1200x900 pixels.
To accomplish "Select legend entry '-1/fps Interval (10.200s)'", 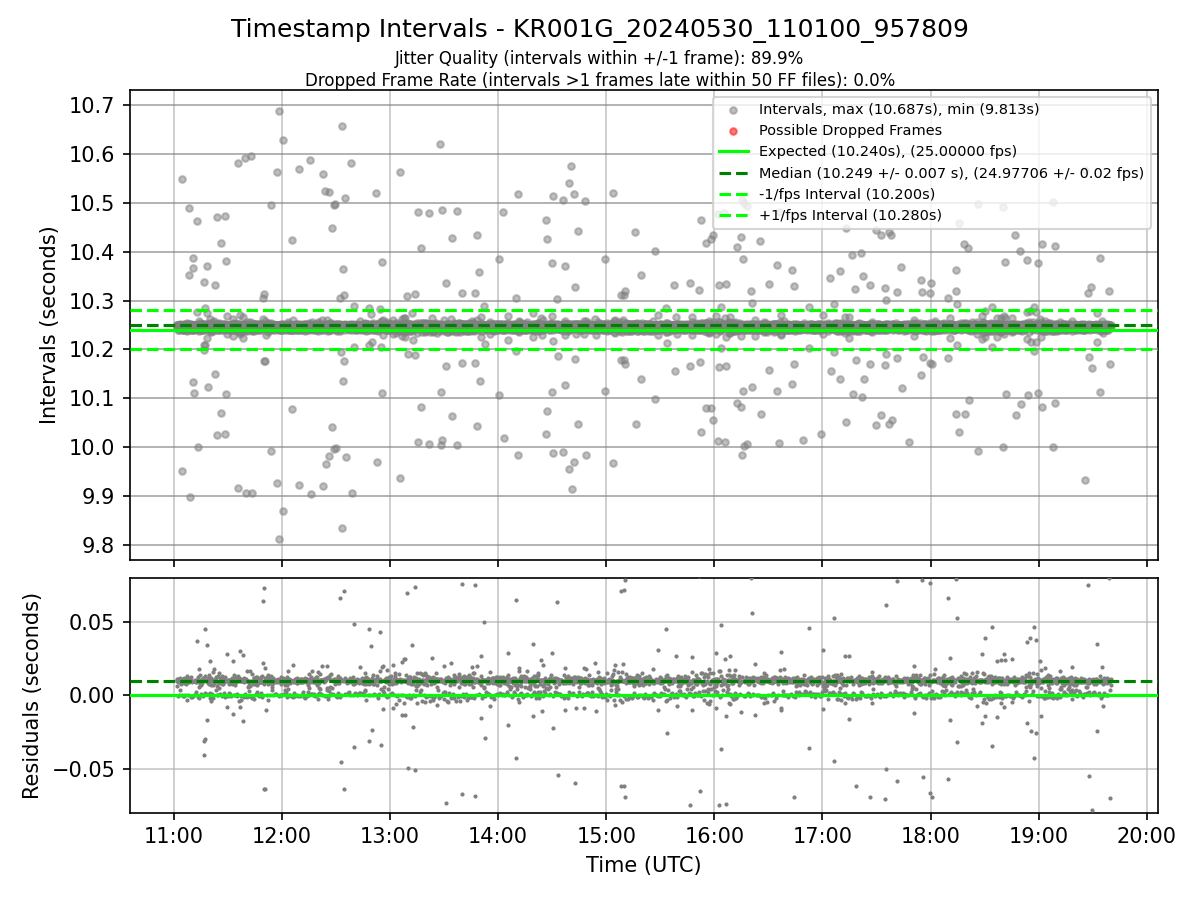I will [846, 193].
